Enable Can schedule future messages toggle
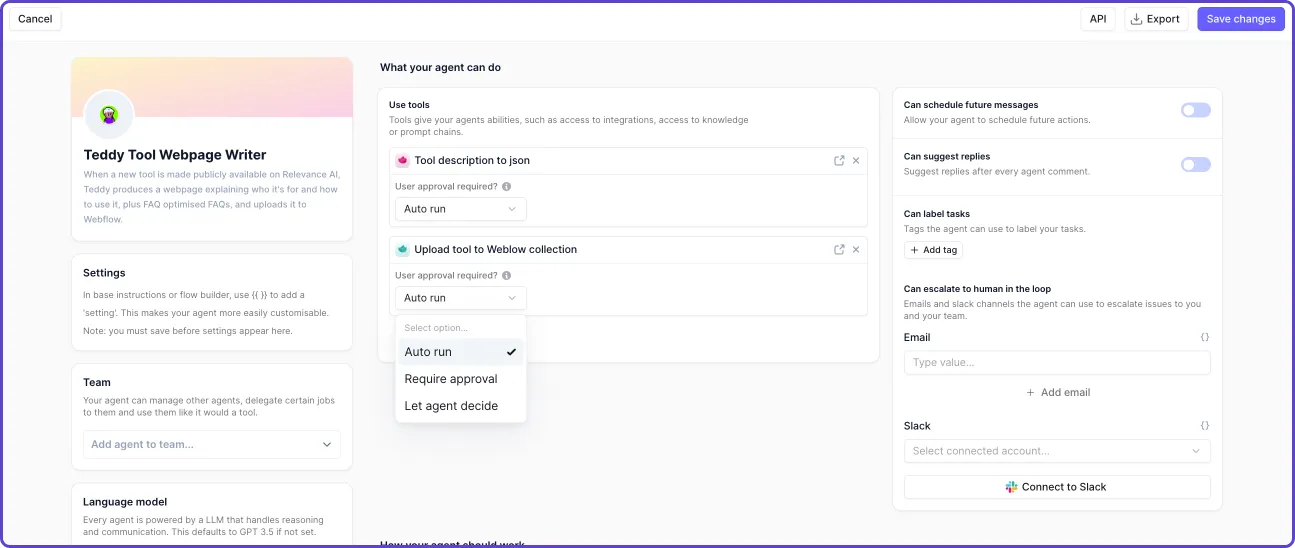The image size is (1295, 548). pos(1195,110)
